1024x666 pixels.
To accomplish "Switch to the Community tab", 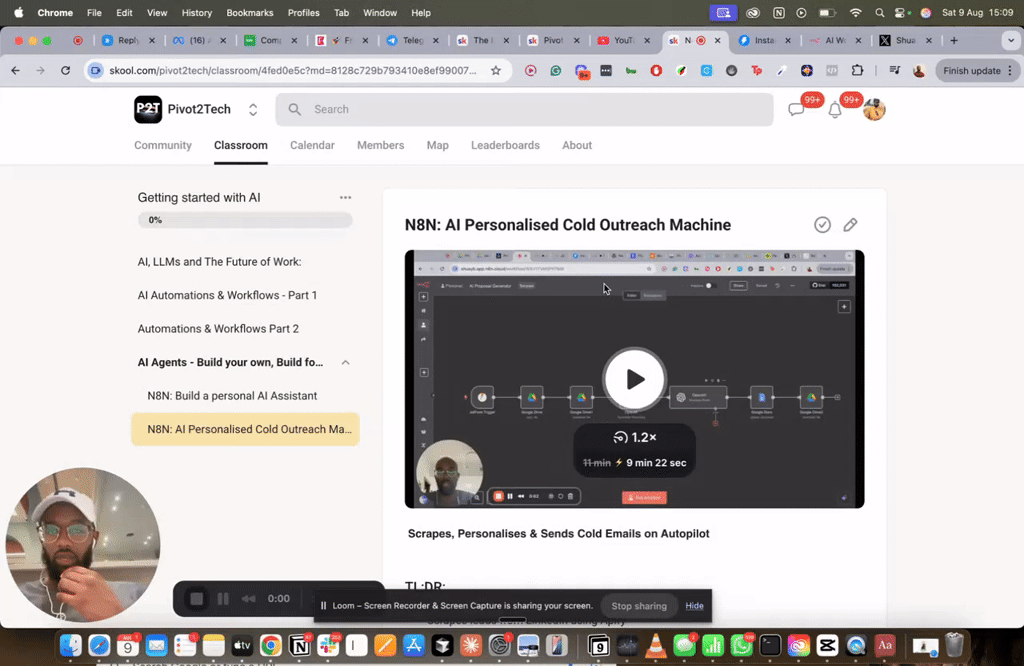I will click(163, 145).
